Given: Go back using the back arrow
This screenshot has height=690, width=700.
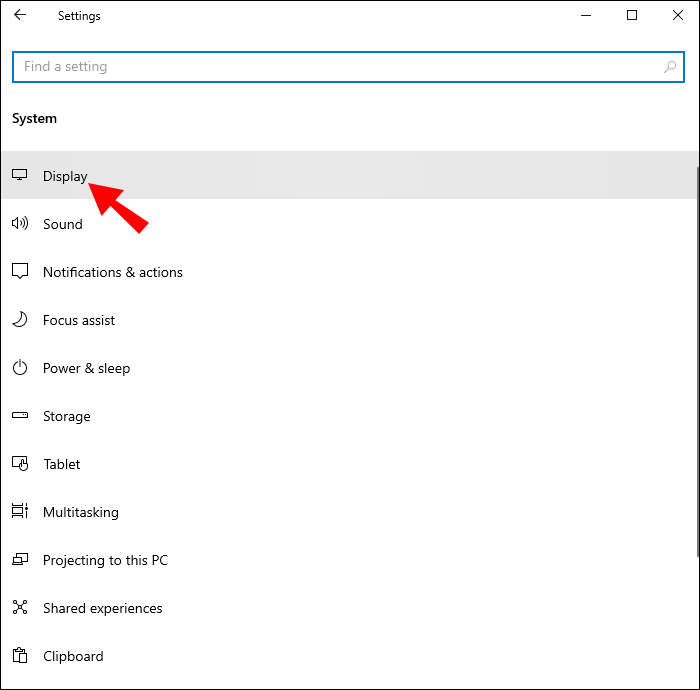Looking at the screenshot, I should click(x=20, y=16).
